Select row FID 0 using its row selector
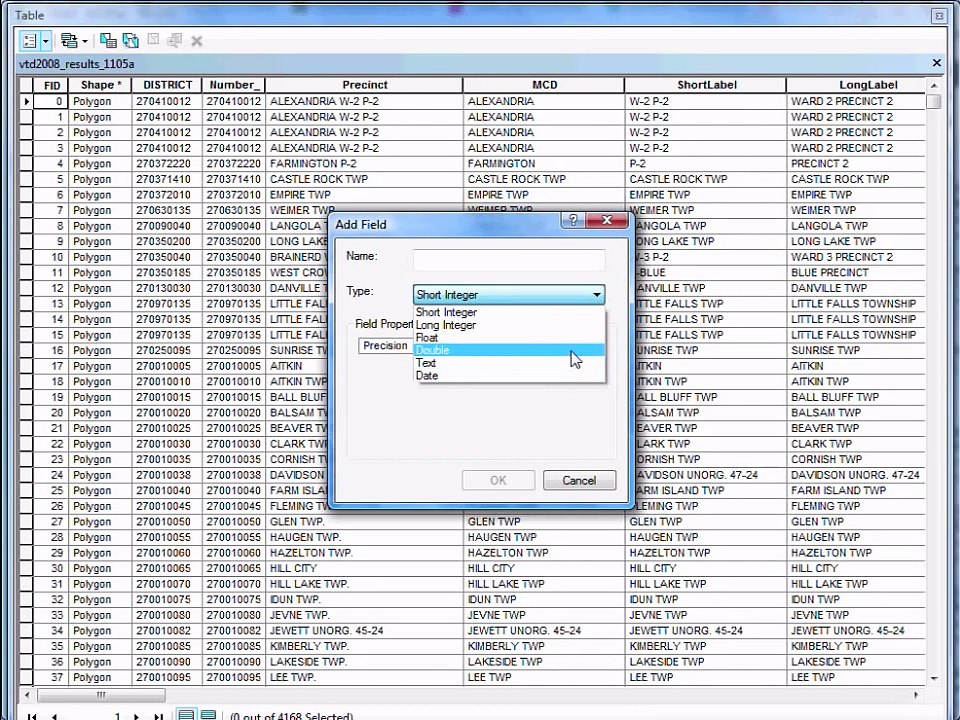 click(x=26, y=101)
